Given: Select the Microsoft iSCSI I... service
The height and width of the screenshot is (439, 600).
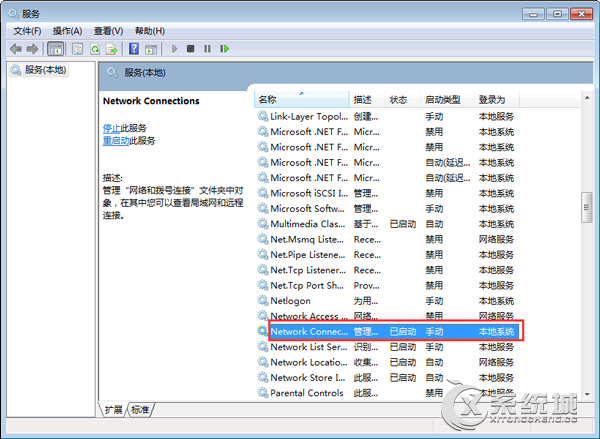Looking at the screenshot, I should tap(388, 193).
